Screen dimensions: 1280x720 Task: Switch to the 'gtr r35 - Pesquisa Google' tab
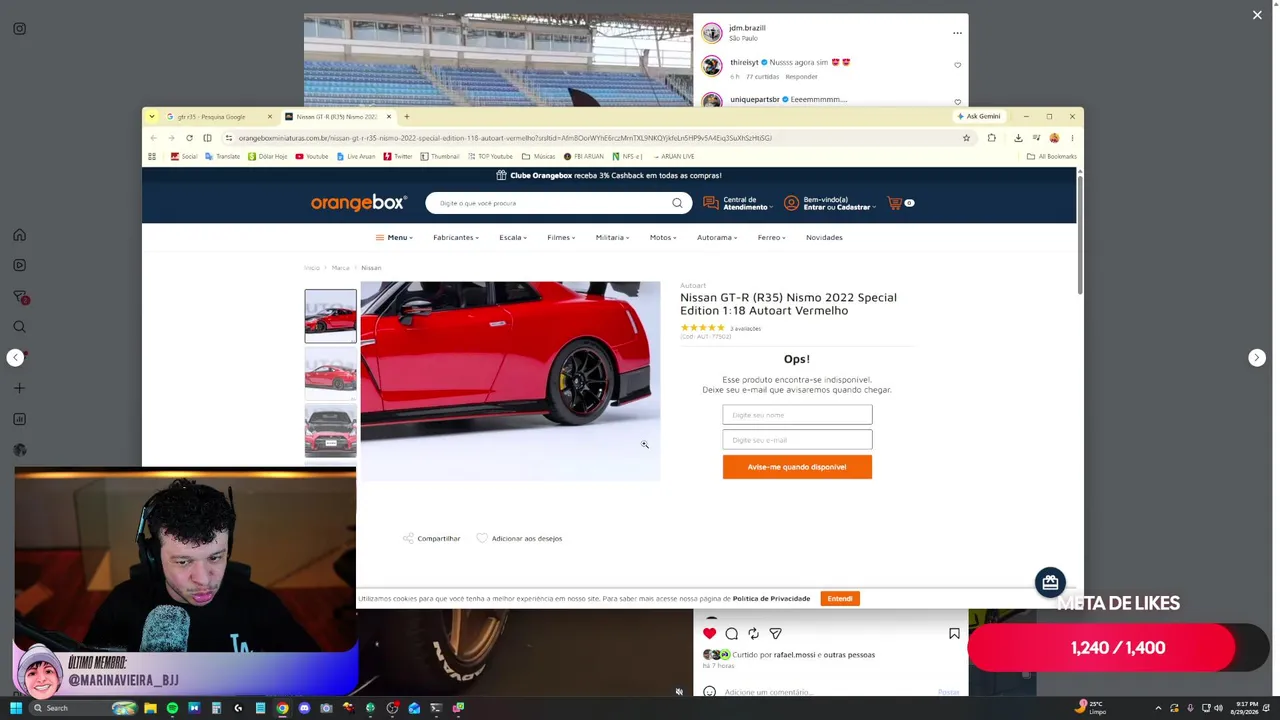coord(218,117)
